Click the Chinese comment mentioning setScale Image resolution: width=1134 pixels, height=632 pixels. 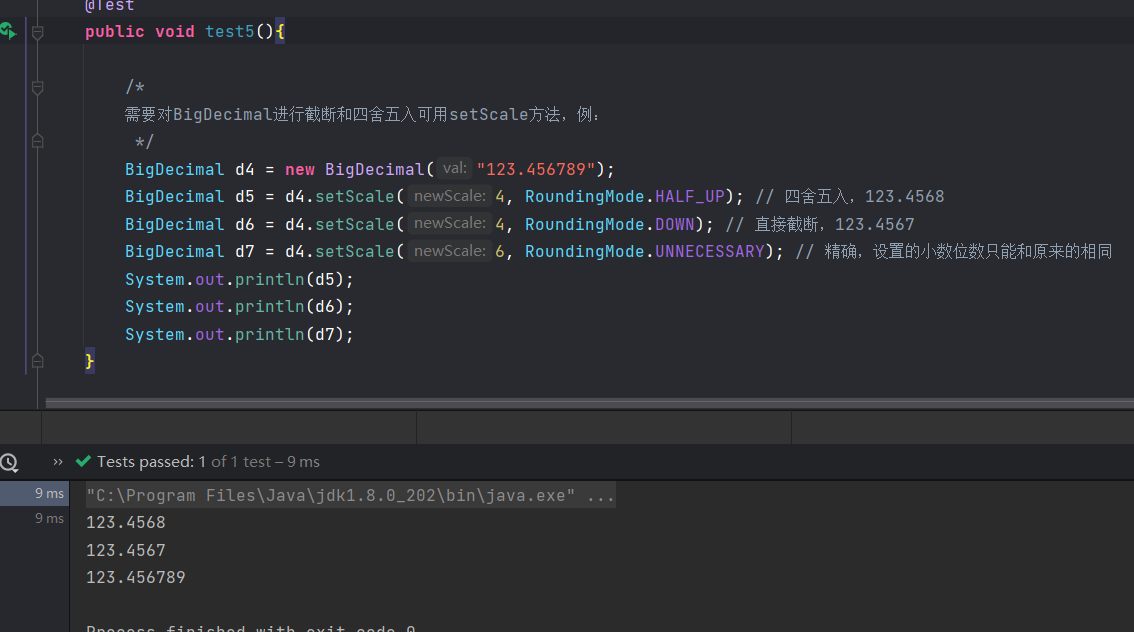point(362,114)
